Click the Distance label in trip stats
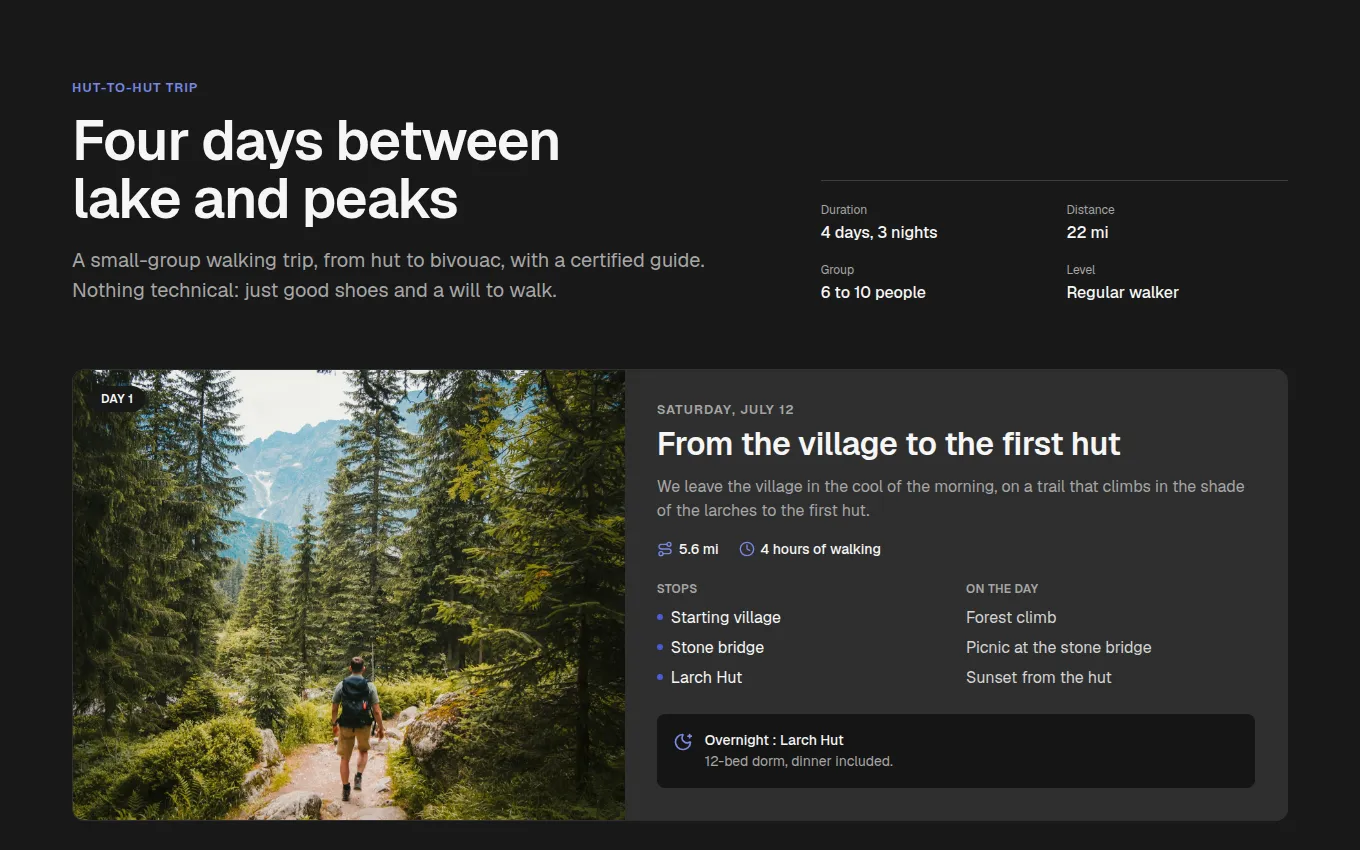This screenshot has height=850, width=1360. [x=1090, y=210]
